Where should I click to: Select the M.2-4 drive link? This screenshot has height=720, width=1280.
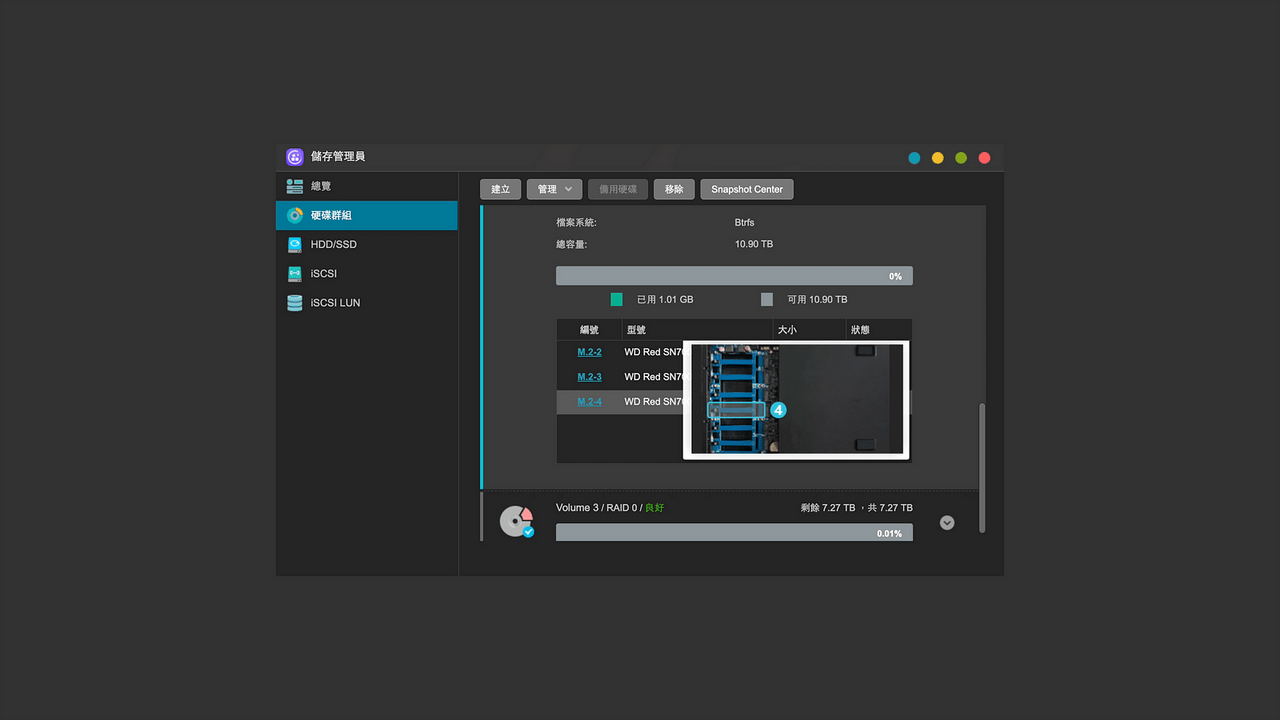click(589, 402)
